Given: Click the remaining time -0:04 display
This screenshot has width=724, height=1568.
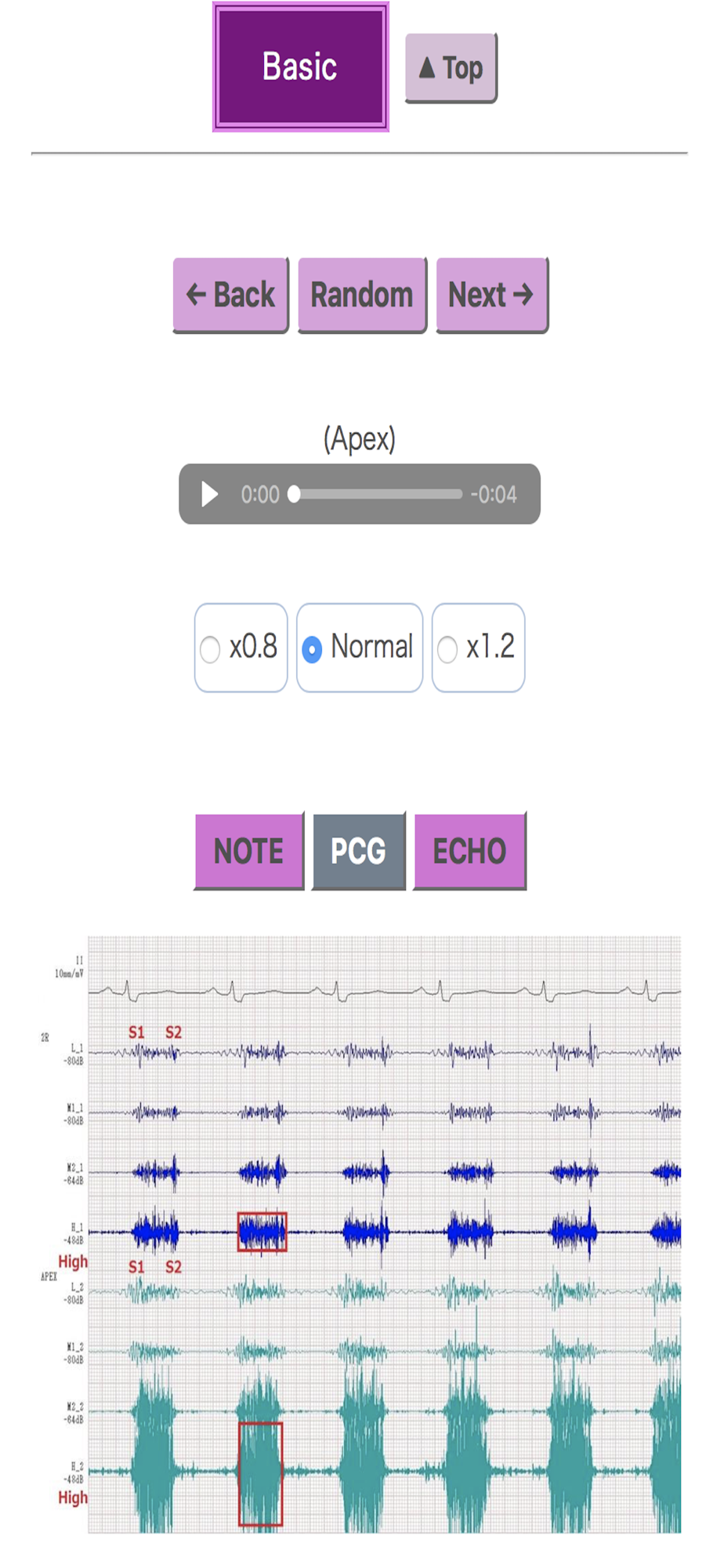Looking at the screenshot, I should (494, 495).
